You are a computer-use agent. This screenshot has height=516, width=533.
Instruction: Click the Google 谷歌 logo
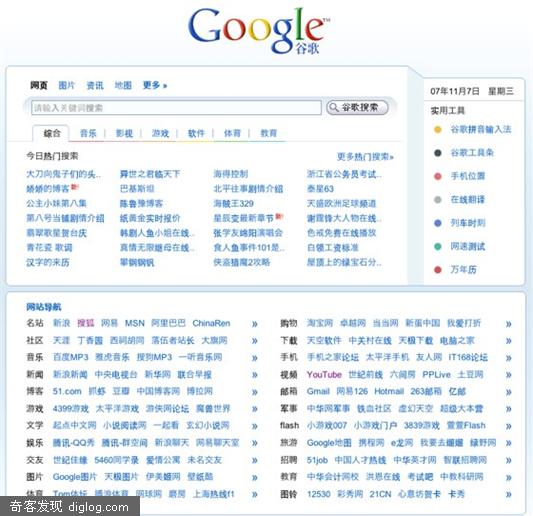pos(258,31)
